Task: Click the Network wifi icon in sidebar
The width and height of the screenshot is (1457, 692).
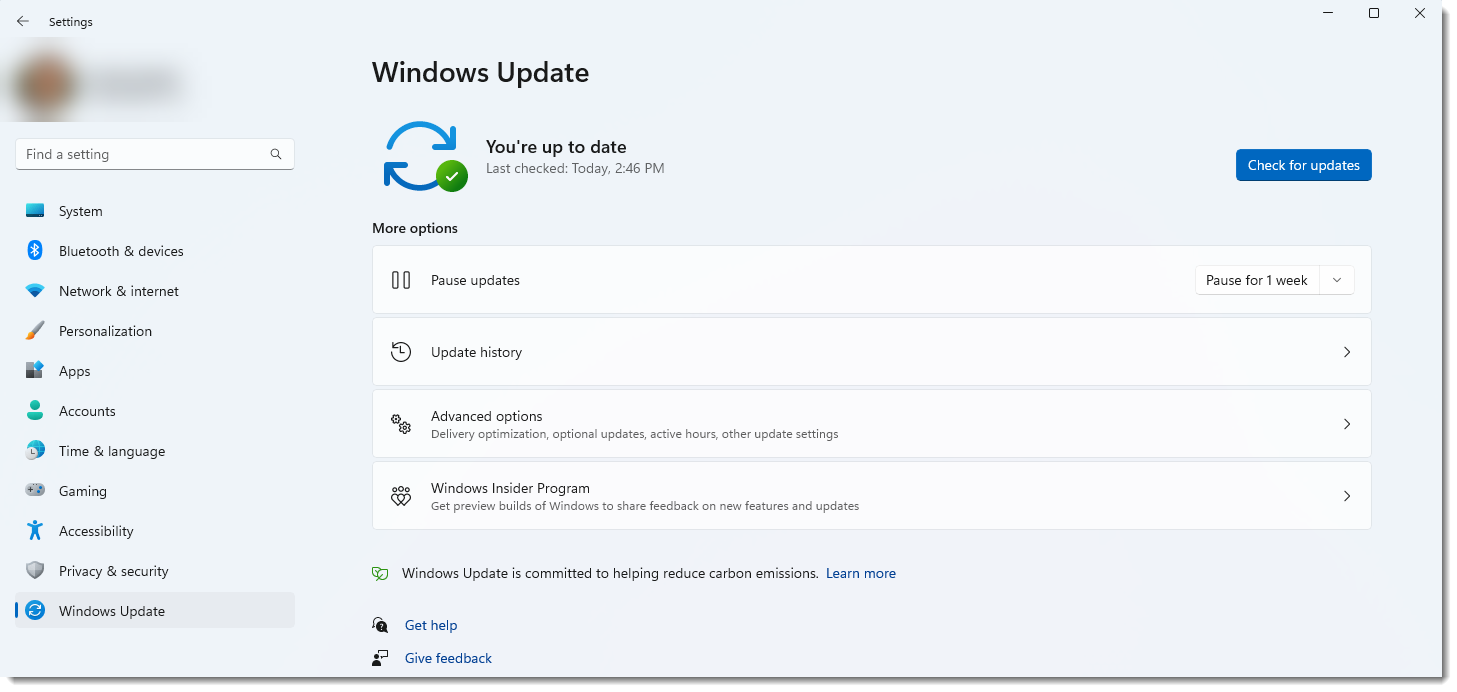Action: 35,291
